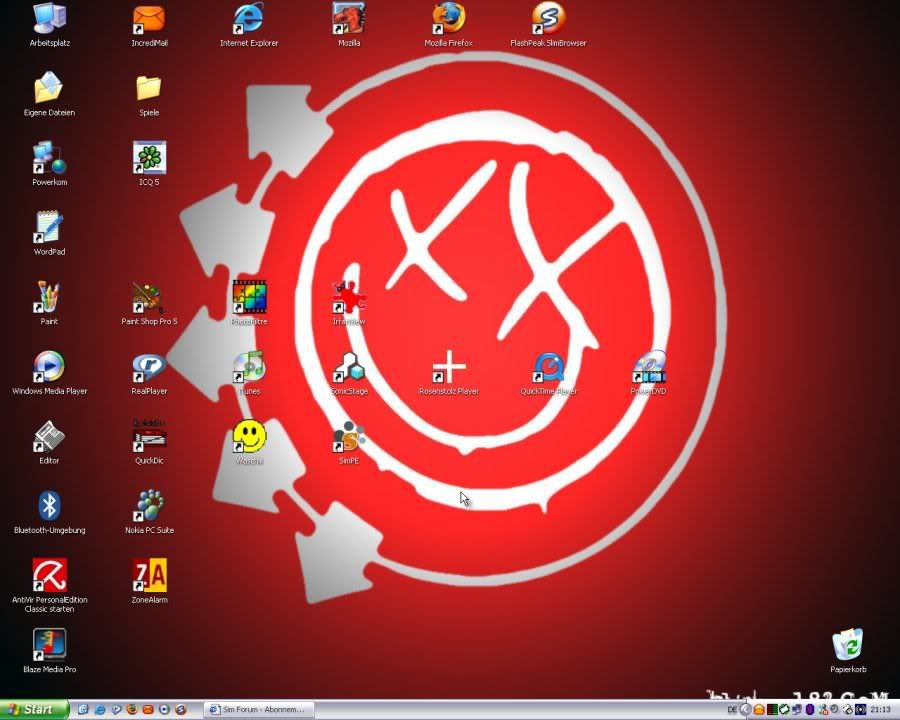The image size is (900, 720).
Task: Expand hidden system tray icons arrow
Action: [x=745, y=710]
